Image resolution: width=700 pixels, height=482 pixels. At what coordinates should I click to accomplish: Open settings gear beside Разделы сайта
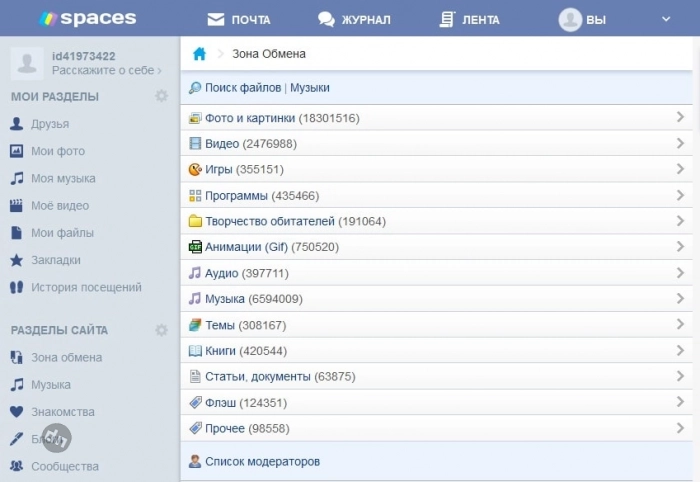pyautogui.click(x=161, y=330)
